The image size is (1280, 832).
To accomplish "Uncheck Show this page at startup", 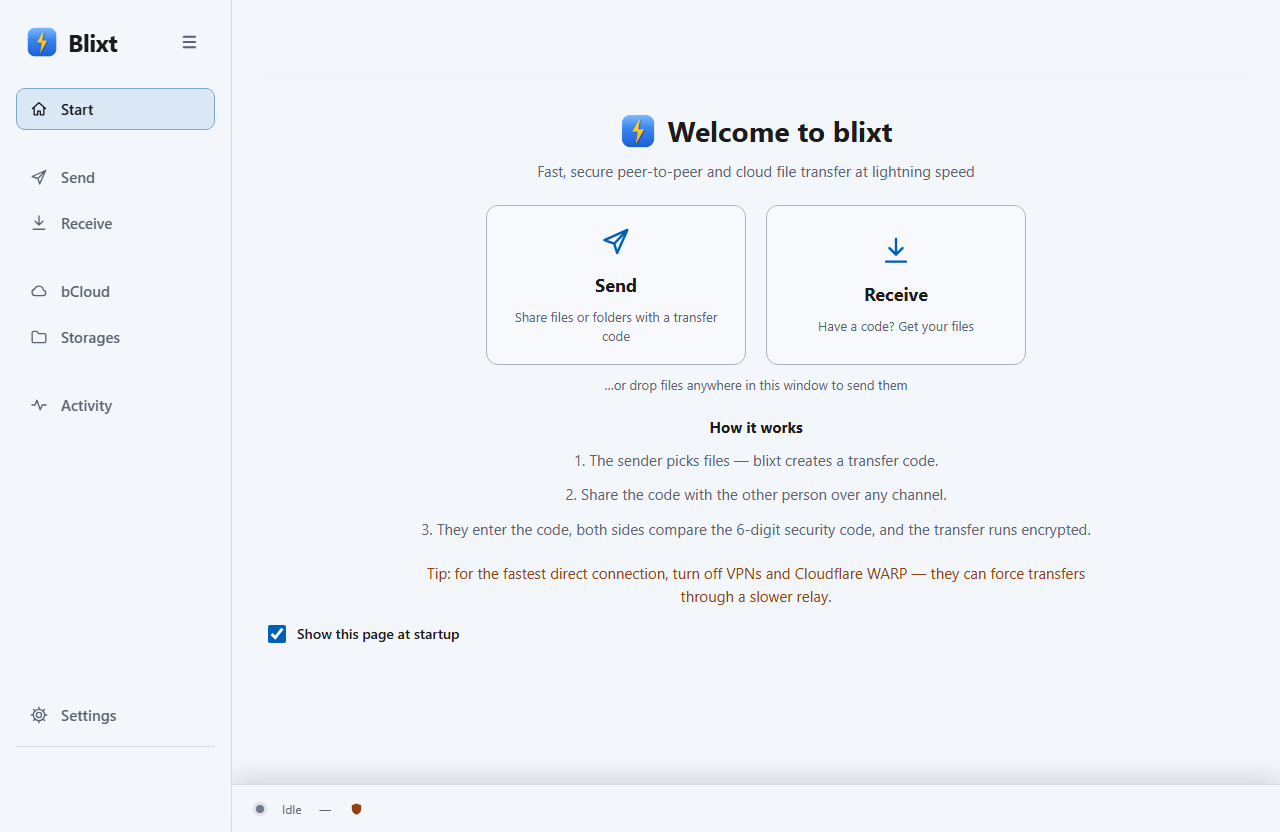I will point(277,634).
